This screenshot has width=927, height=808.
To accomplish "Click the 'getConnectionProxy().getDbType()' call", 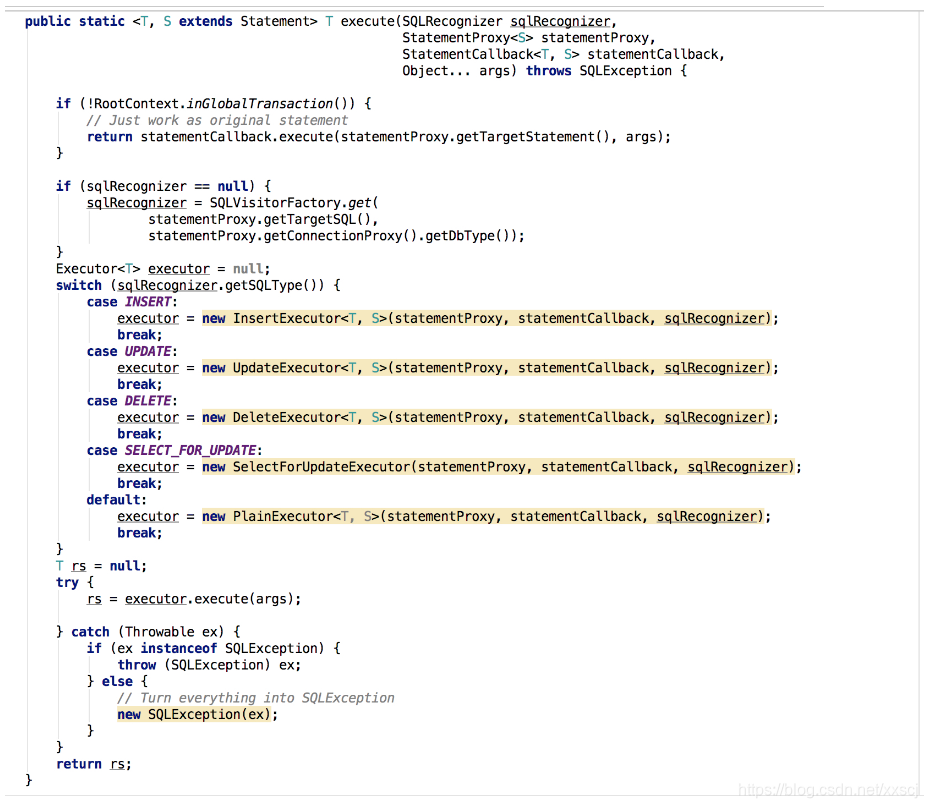I will point(390,236).
